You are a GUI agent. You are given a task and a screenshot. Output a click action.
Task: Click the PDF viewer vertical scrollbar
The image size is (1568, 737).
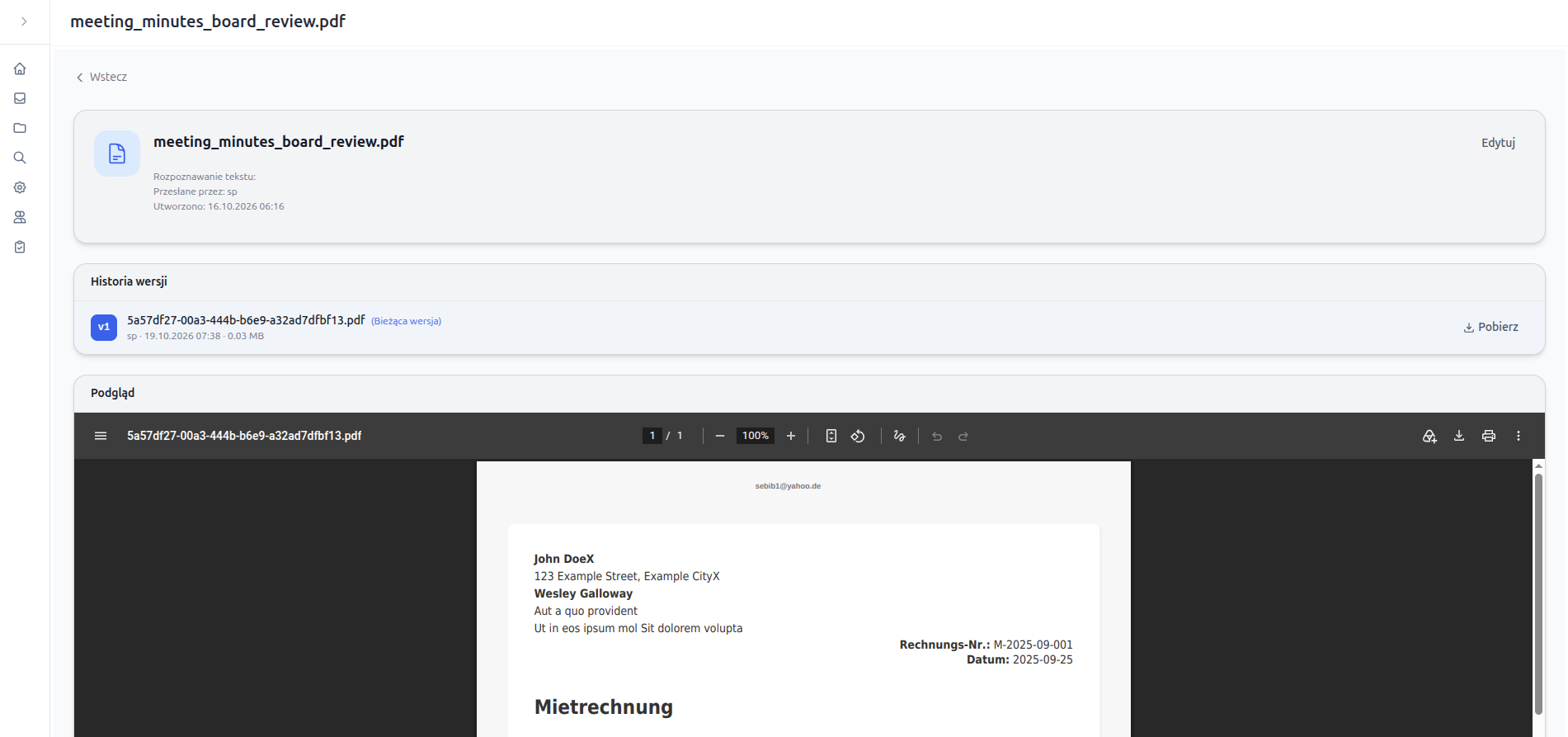[x=1538, y=593]
